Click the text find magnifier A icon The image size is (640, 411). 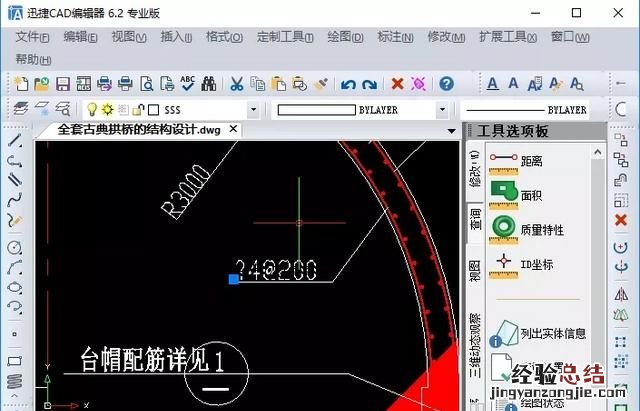click(x=576, y=84)
